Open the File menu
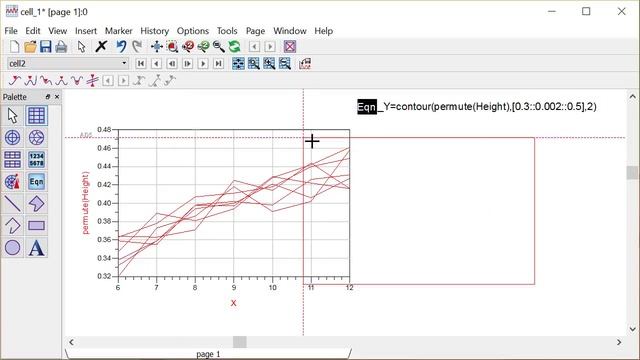 (11, 31)
